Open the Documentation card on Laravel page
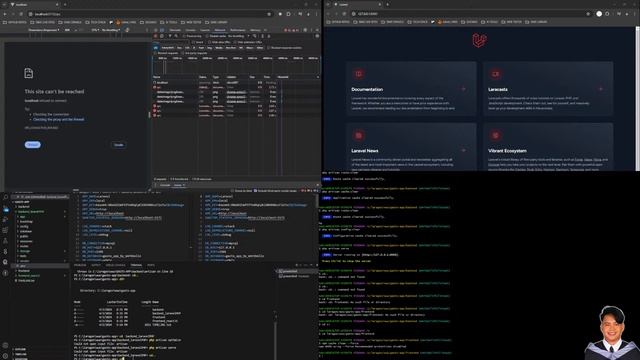The height and width of the screenshot is (360, 640). 411,89
